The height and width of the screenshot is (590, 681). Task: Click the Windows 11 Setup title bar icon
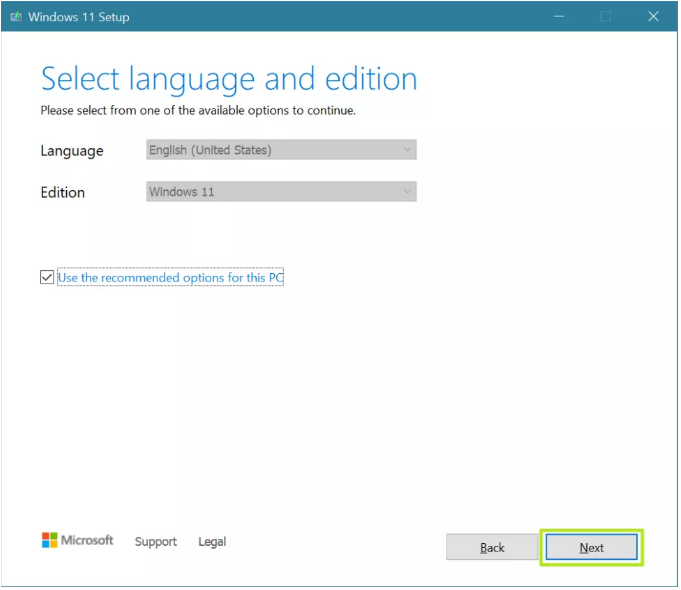16,17
